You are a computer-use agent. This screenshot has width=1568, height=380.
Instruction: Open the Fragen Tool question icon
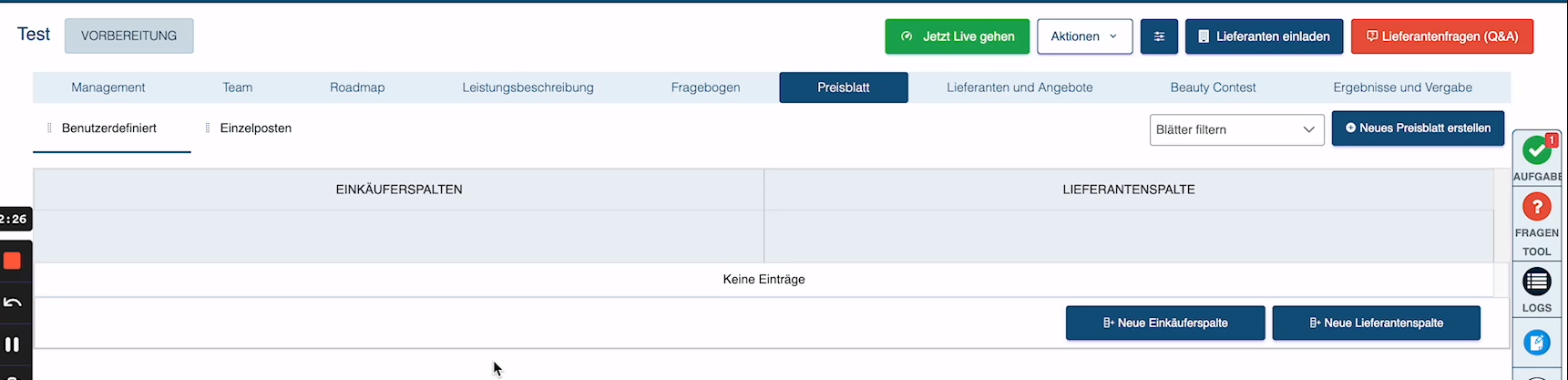pyautogui.click(x=1536, y=208)
